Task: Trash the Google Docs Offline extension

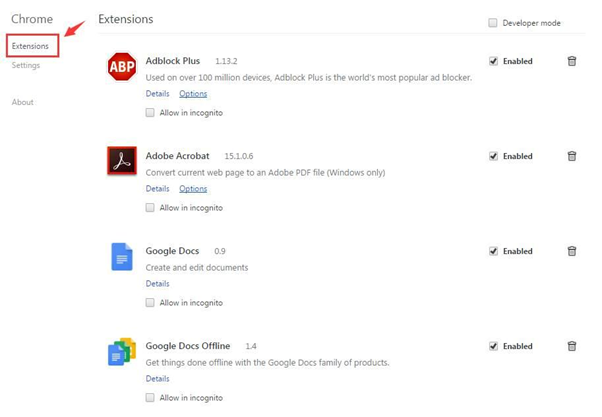Action: [572, 346]
